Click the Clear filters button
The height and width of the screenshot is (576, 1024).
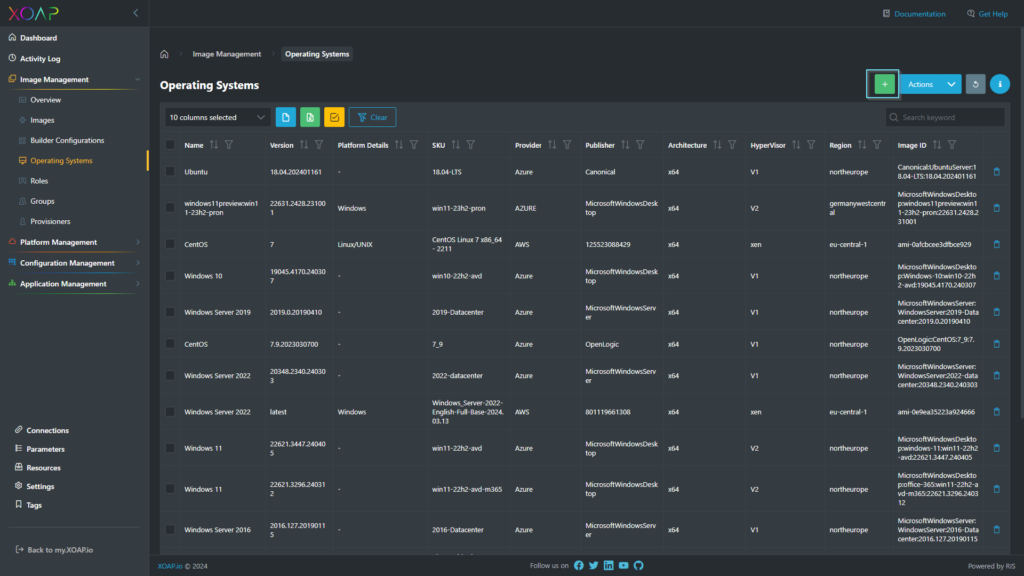click(x=372, y=118)
